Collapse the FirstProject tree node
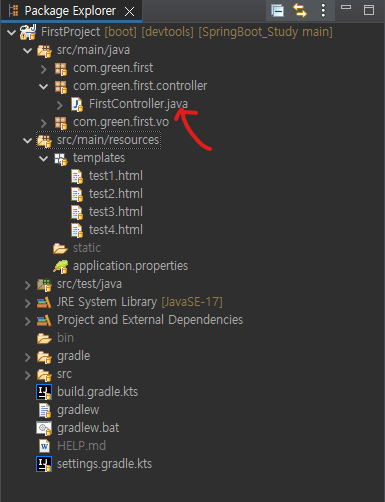The image size is (385, 502). (12, 32)
